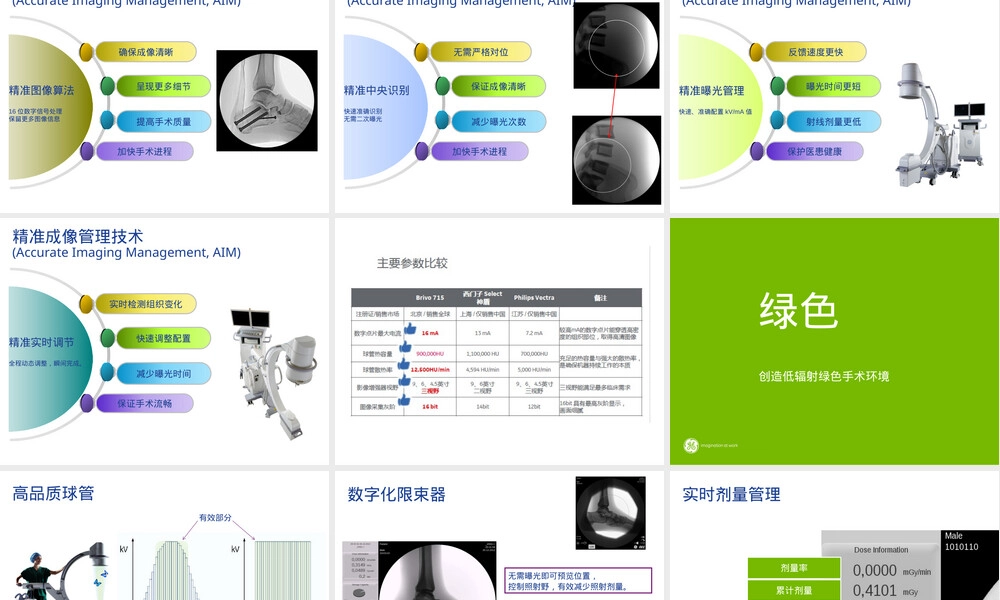Image resolution: width=1000 pixels, height=600 pixels.
Task: Click the C-arm machine image in 精准曝光管理 slide
Action: tap(941, 124)
